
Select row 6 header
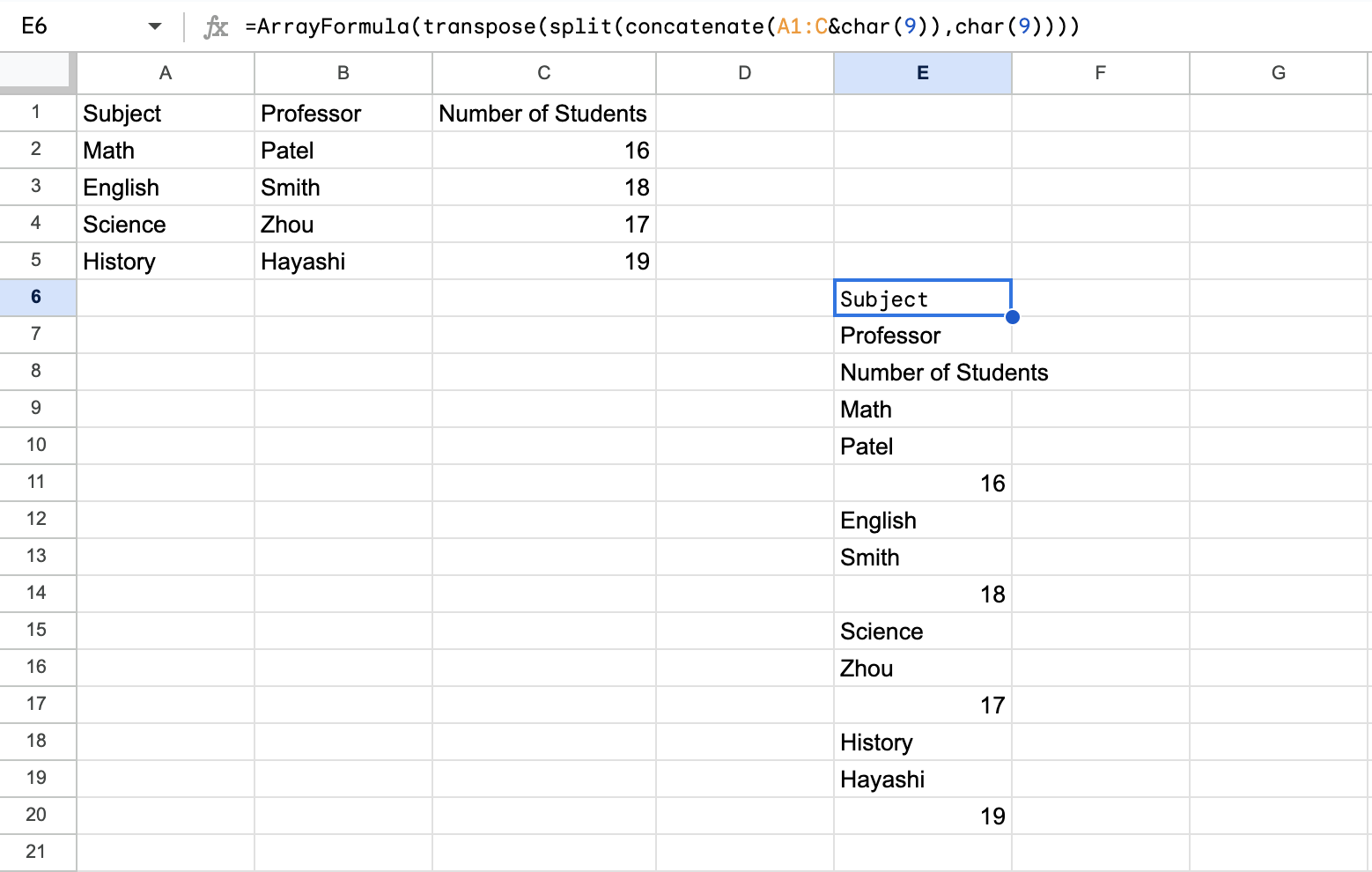click(x=38, y=297)
